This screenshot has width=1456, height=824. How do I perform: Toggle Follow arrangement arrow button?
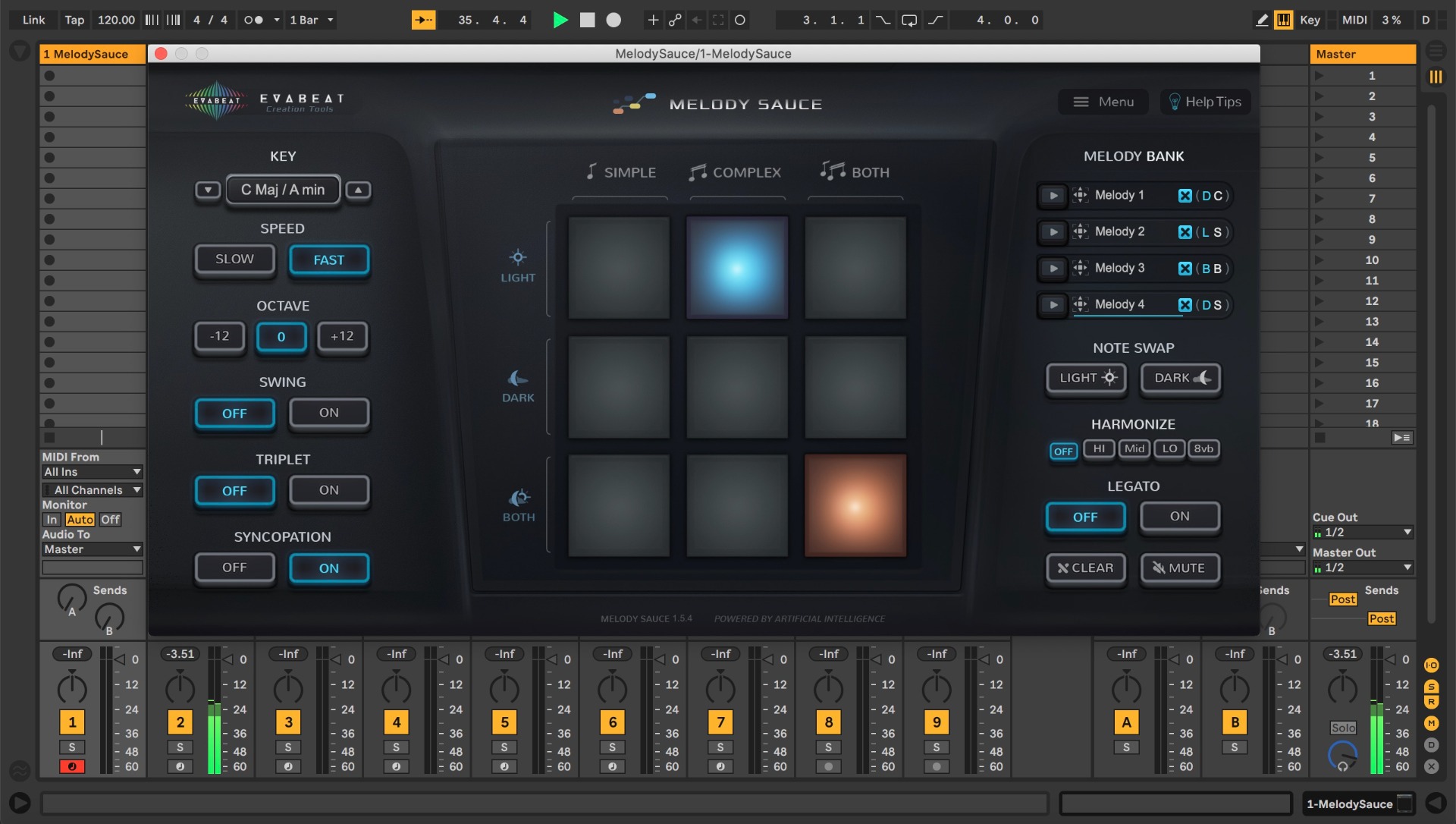[x=423, y=20]
